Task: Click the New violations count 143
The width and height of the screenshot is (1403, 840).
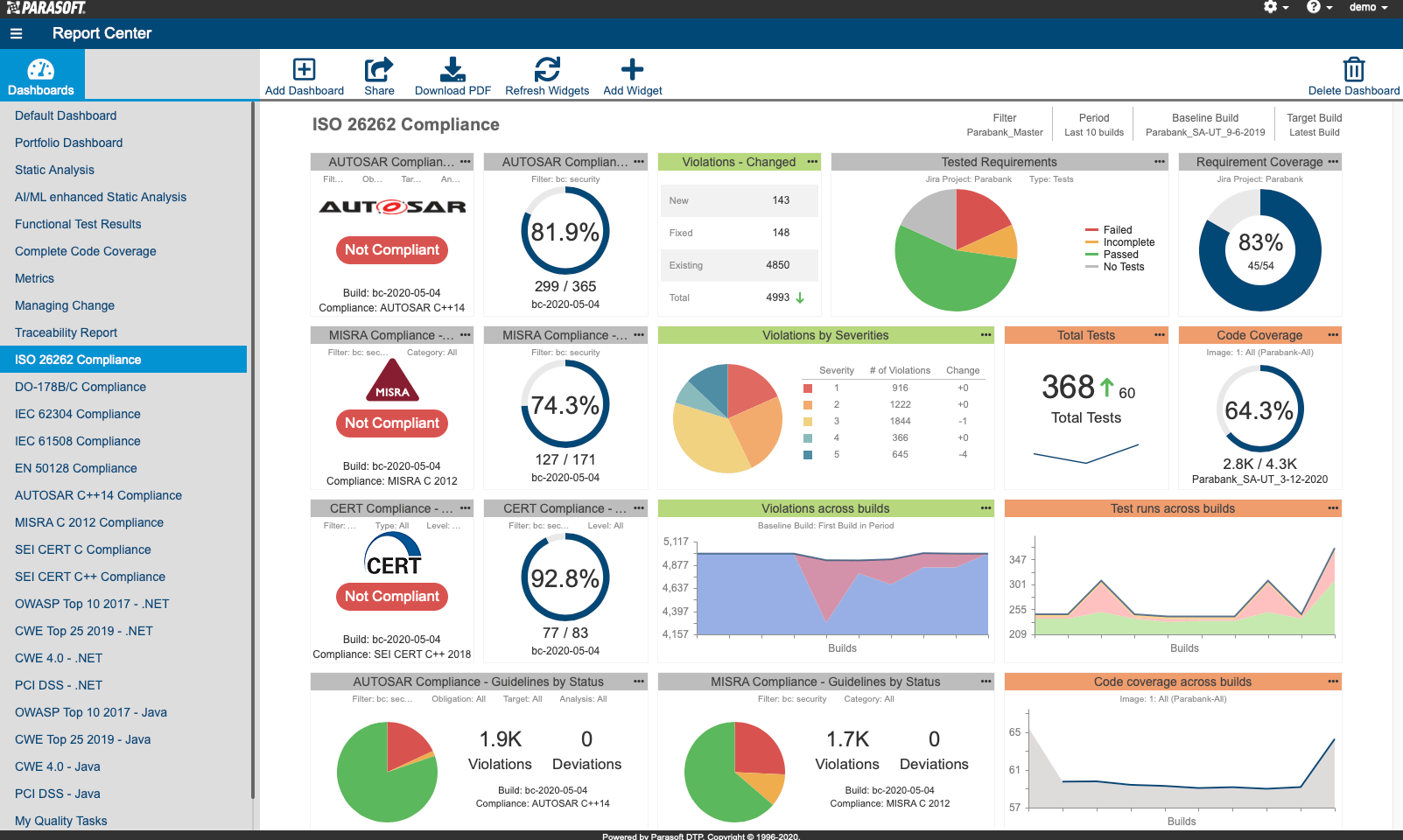Action: tap(781, 200)
